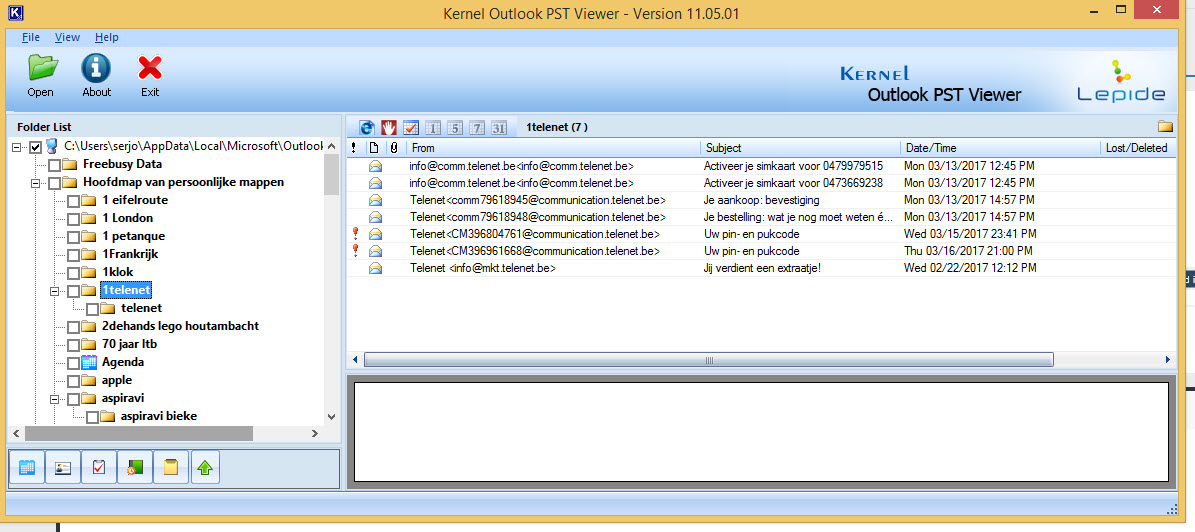Open the File menu

(31, 37)
